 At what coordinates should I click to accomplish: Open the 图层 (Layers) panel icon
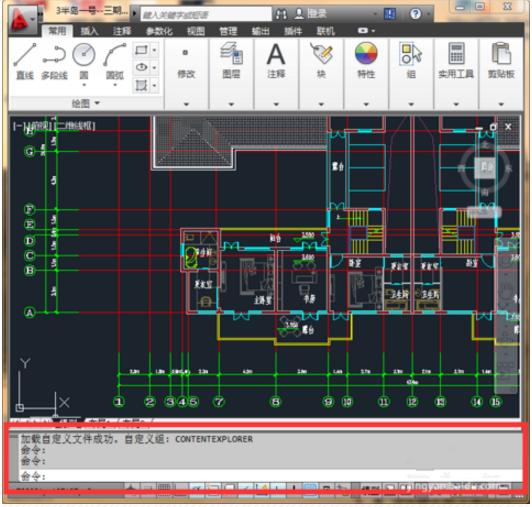[x=231, y=60]
